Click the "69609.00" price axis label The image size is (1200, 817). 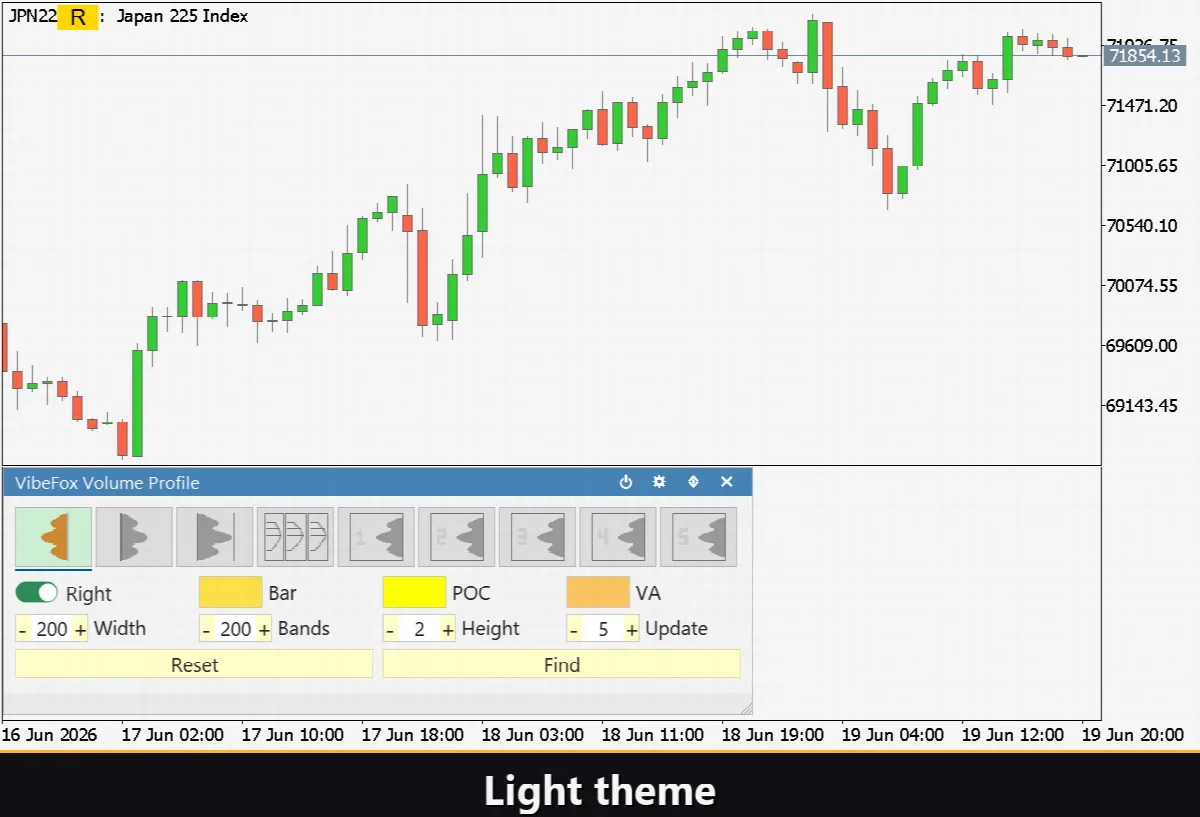(x=1142, y=345)
